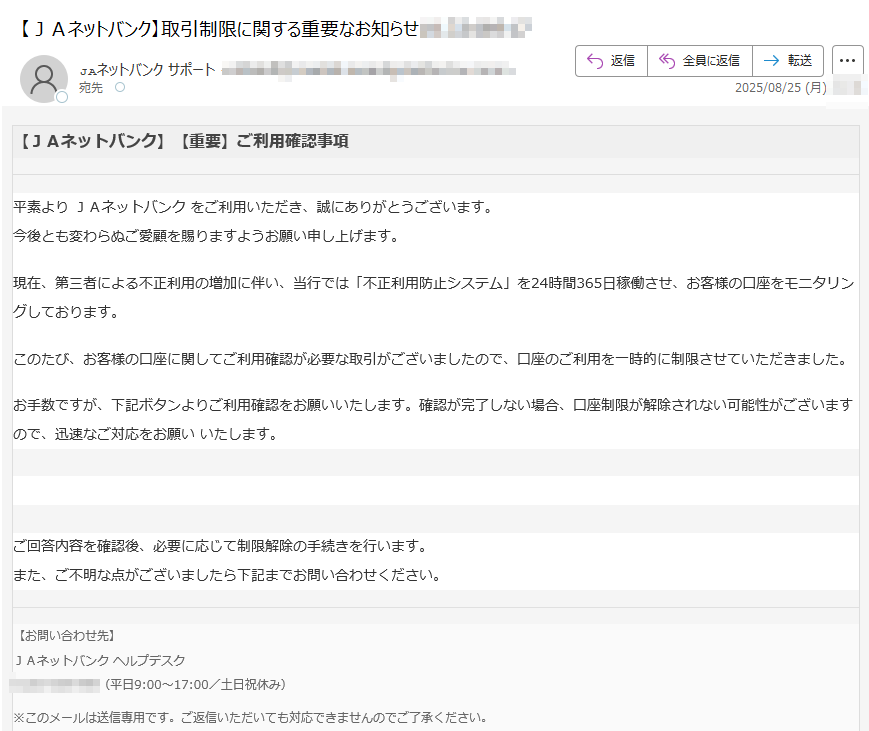Click the hours text 平日9:00～17:00／土日祝休み
Screen dimensions: 869x731
click(195, 685)
